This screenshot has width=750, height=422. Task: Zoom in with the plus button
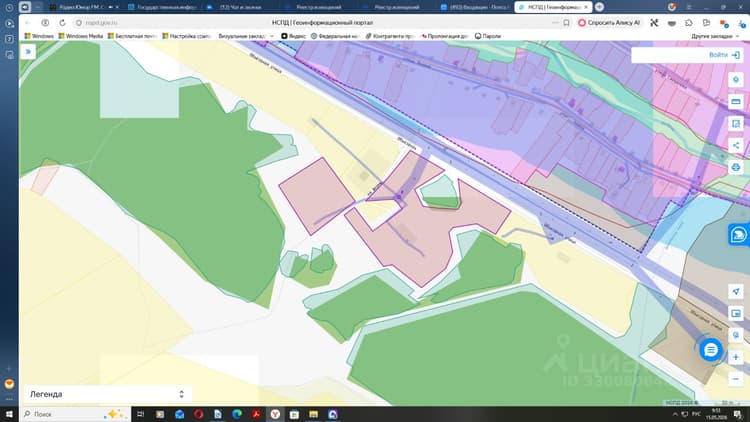pos(736,357)
